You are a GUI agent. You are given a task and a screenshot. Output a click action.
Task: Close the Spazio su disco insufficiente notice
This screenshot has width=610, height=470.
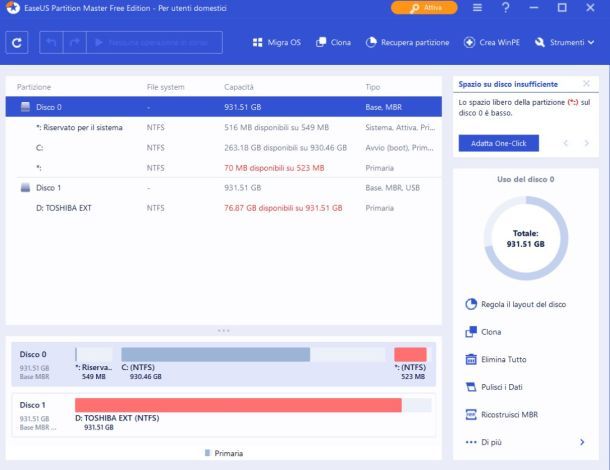(586, 84)
